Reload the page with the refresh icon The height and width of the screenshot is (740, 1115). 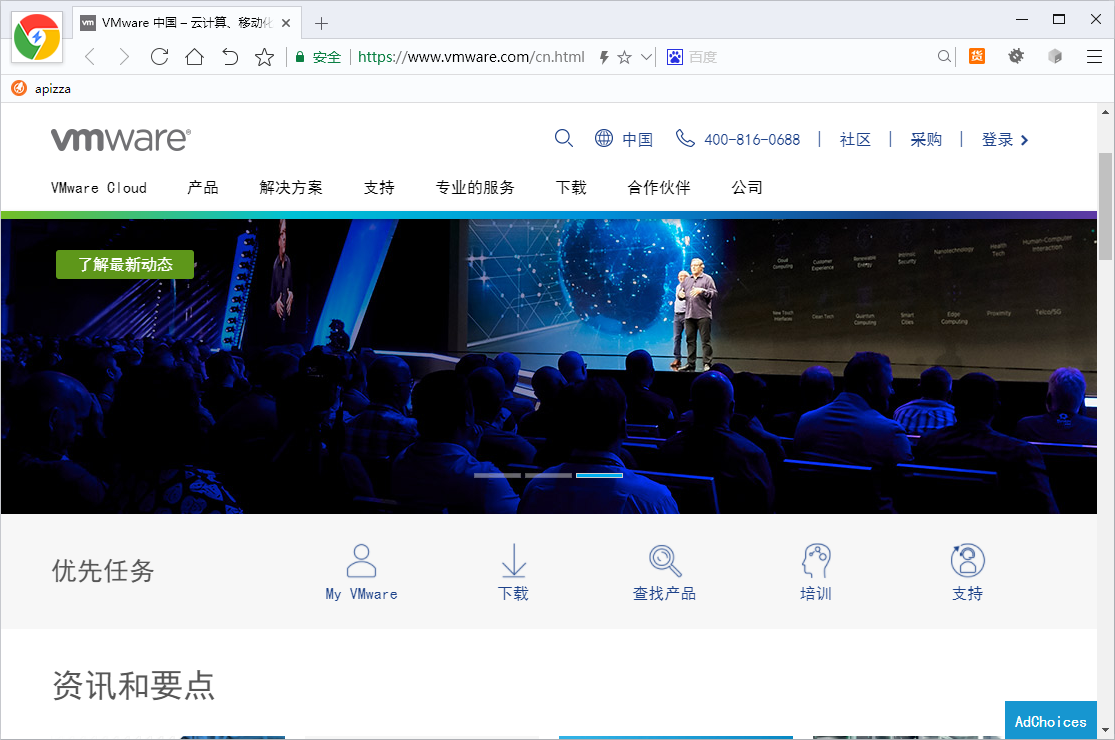click(159, 57)
